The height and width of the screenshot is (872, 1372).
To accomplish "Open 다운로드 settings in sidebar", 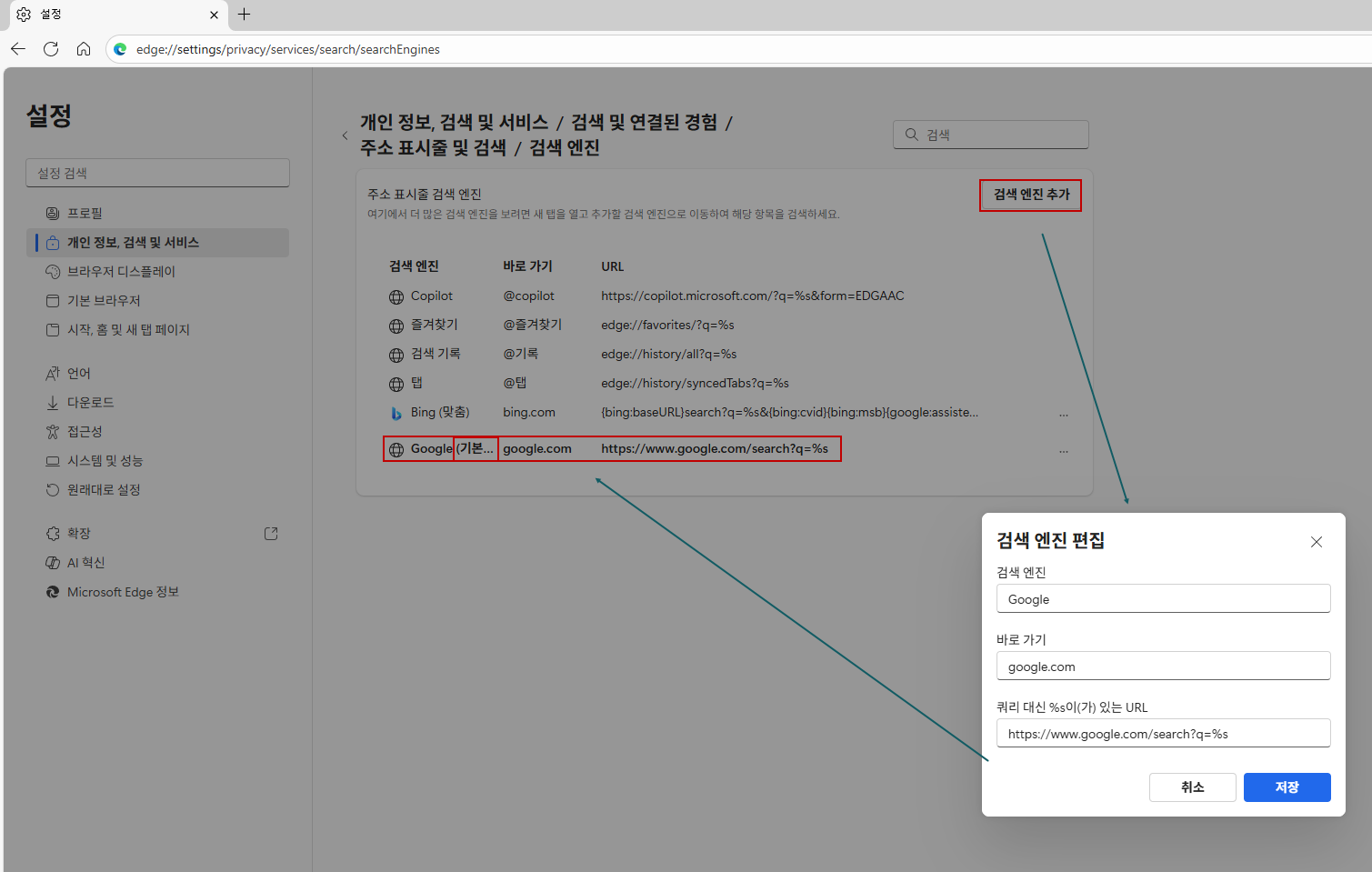I will [x=158, y=402].
